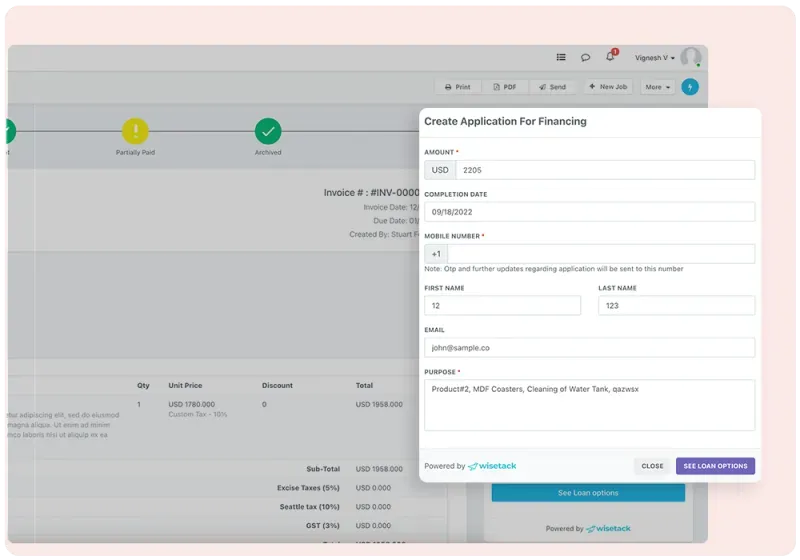Click the Wisetack logo in dialog footer

[x=492, y=466]
